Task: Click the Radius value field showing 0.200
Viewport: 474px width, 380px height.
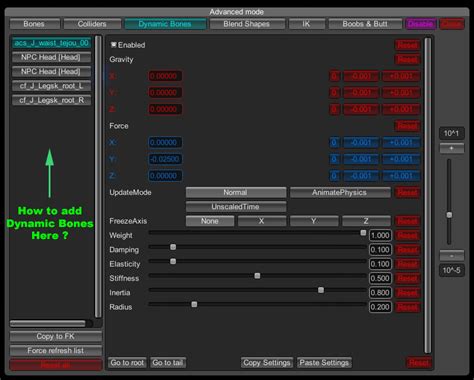Action: click(380, 307)
